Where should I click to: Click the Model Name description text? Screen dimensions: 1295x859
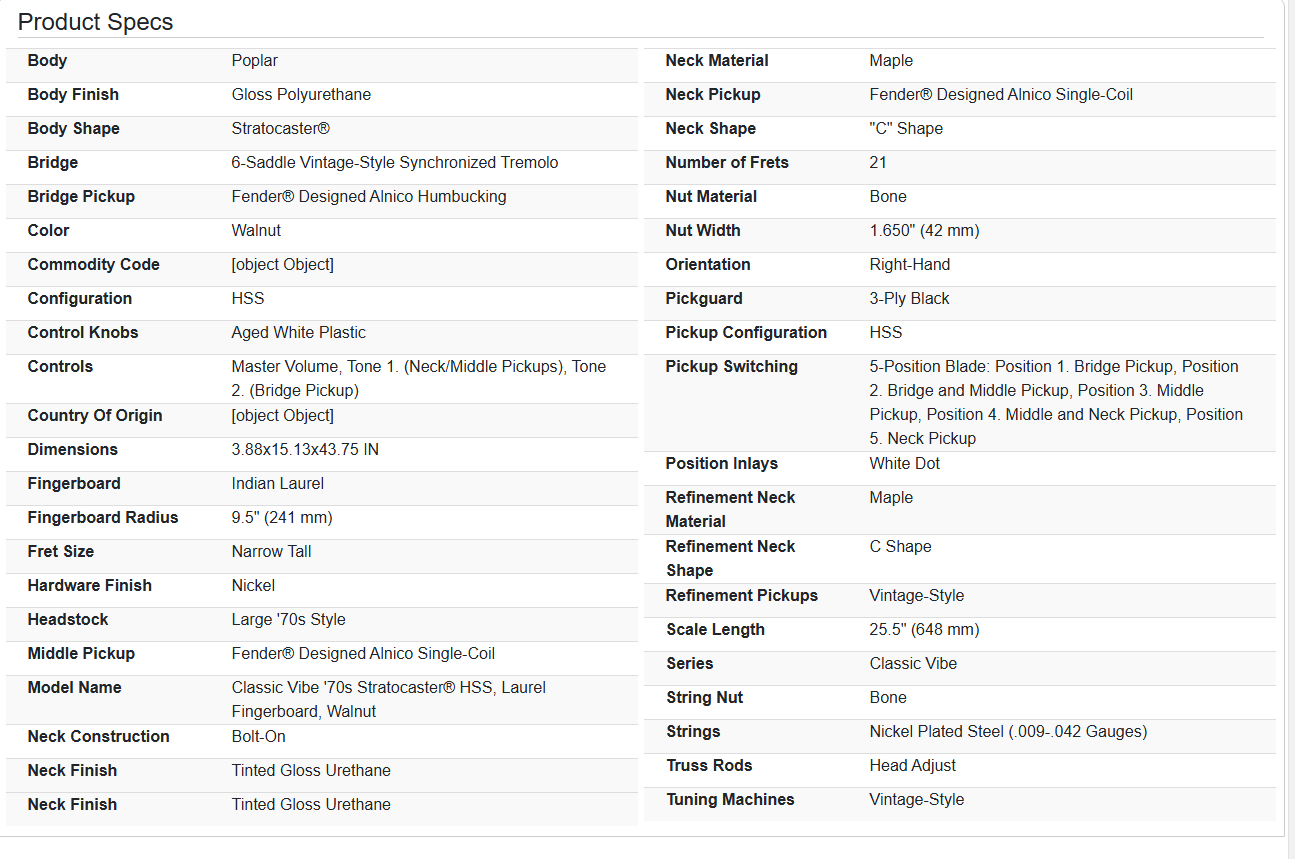click(x=389, y=700)
